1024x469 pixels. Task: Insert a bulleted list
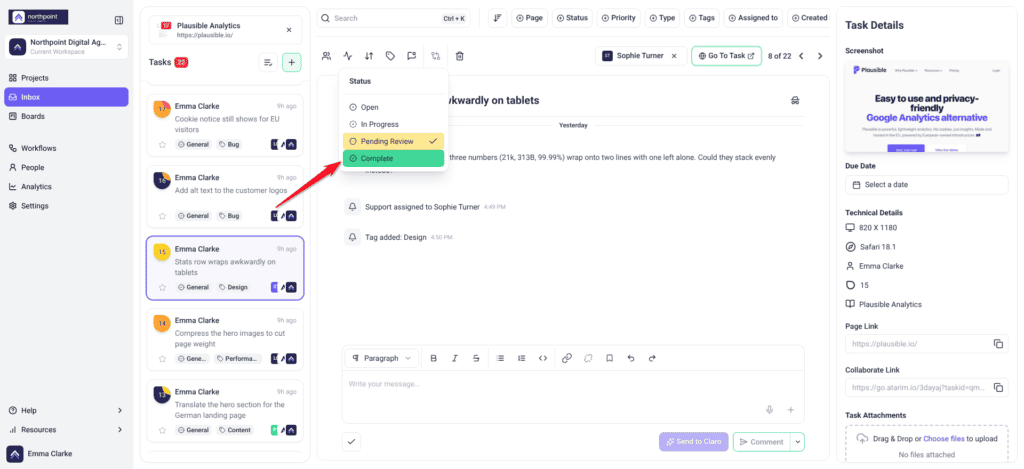pos(500,358)
